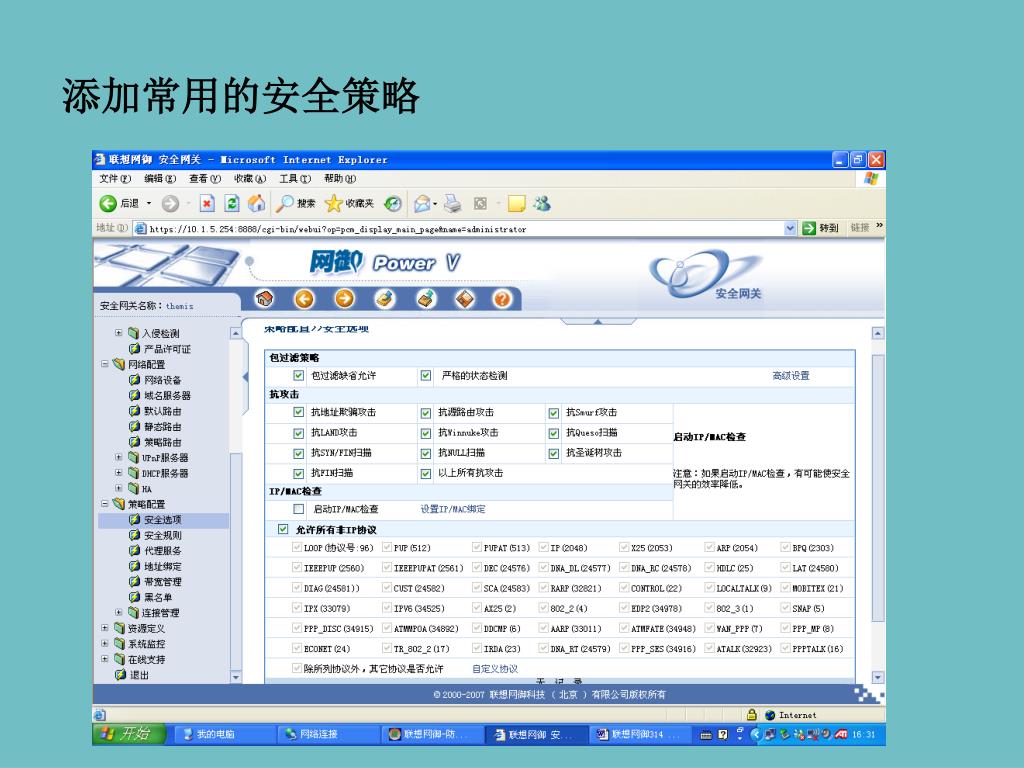The image size is (1024, 768).
Task: Click the IE Back arrow icon
Action: pos(108,204)
